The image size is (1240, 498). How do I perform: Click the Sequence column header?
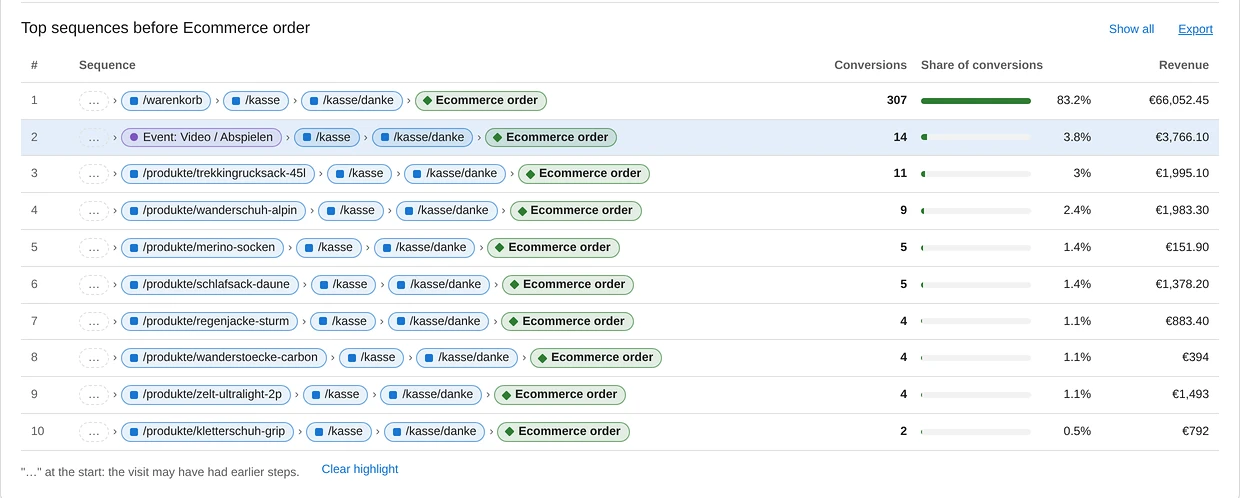[x=107, y=65]
